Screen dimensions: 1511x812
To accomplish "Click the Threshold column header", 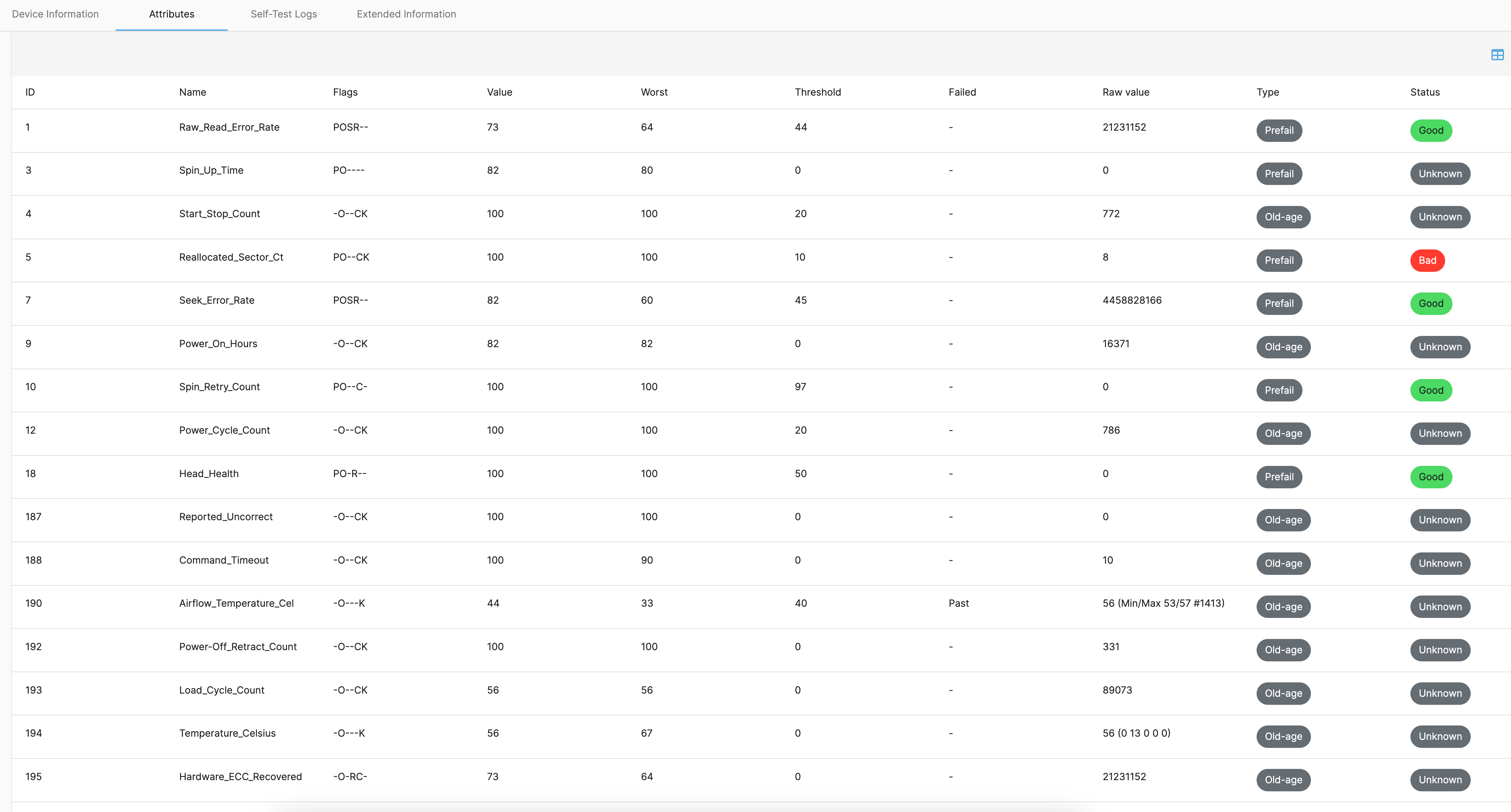I will click(x=818, y=92).
